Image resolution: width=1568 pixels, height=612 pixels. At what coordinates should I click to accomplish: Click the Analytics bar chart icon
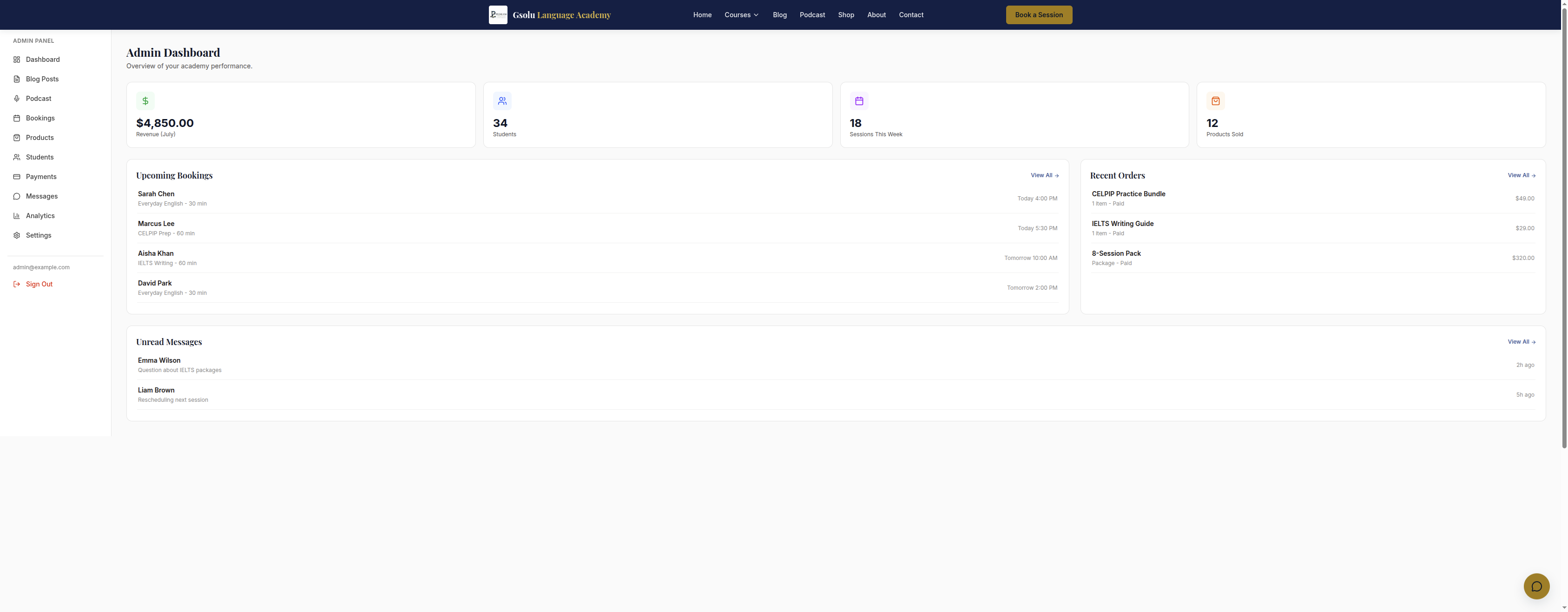pyautogui.click(x=17, y=216)
